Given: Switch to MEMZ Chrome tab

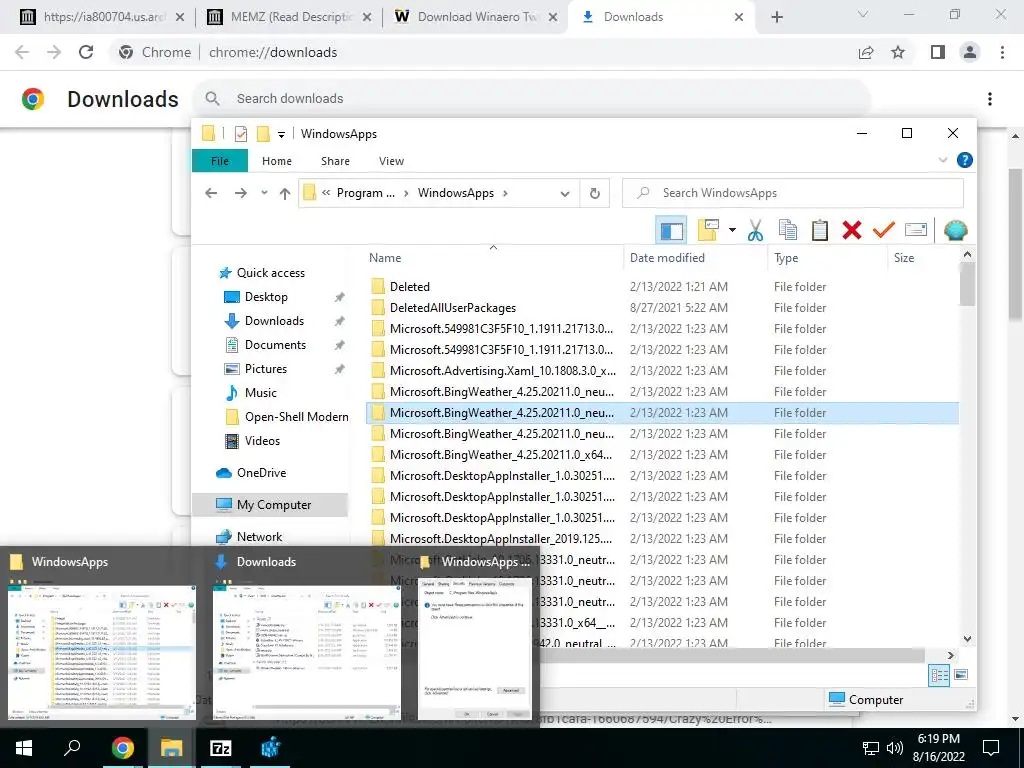Looking at the screenshot, I should 290,17.
